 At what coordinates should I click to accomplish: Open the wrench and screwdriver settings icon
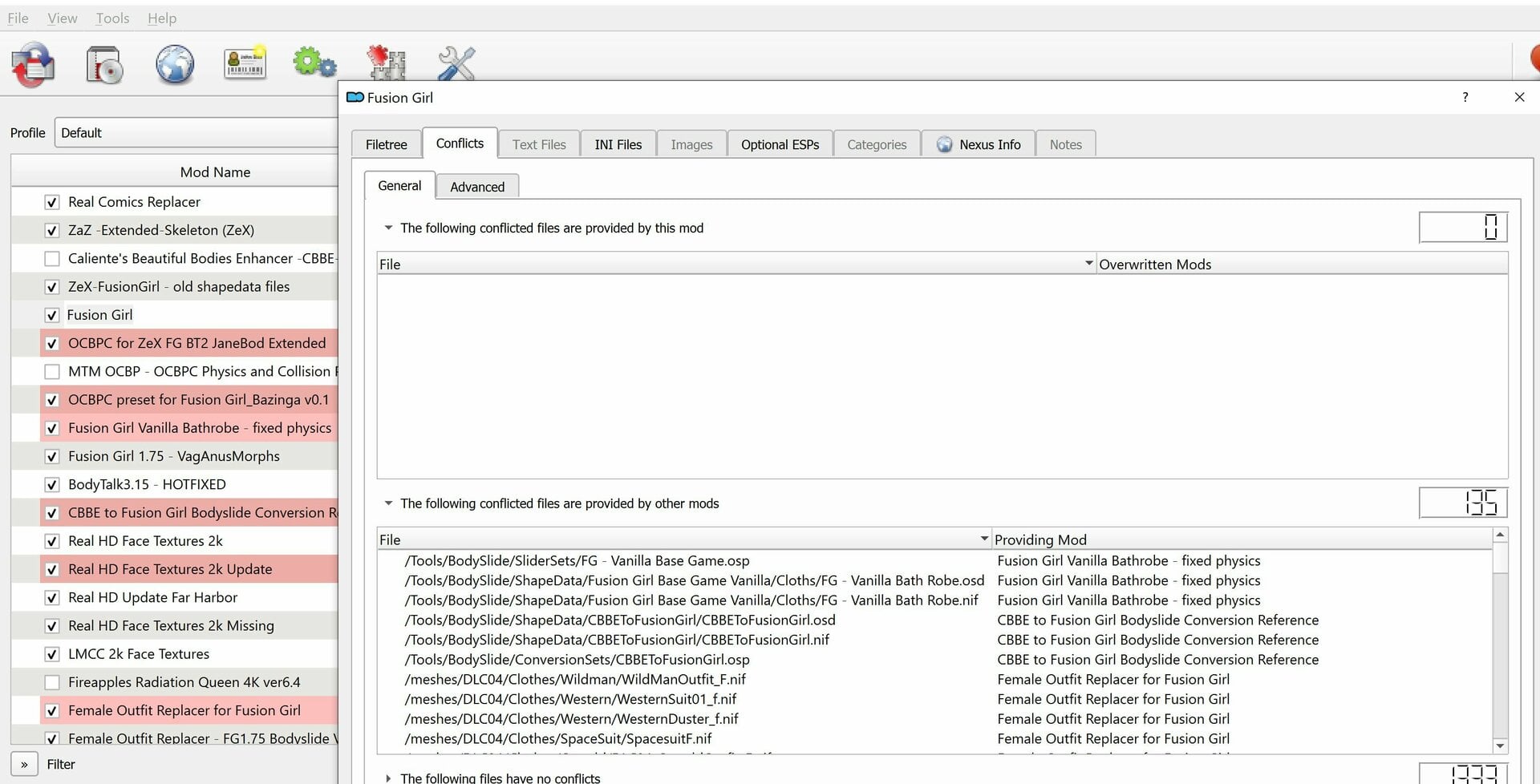[456, 63]
